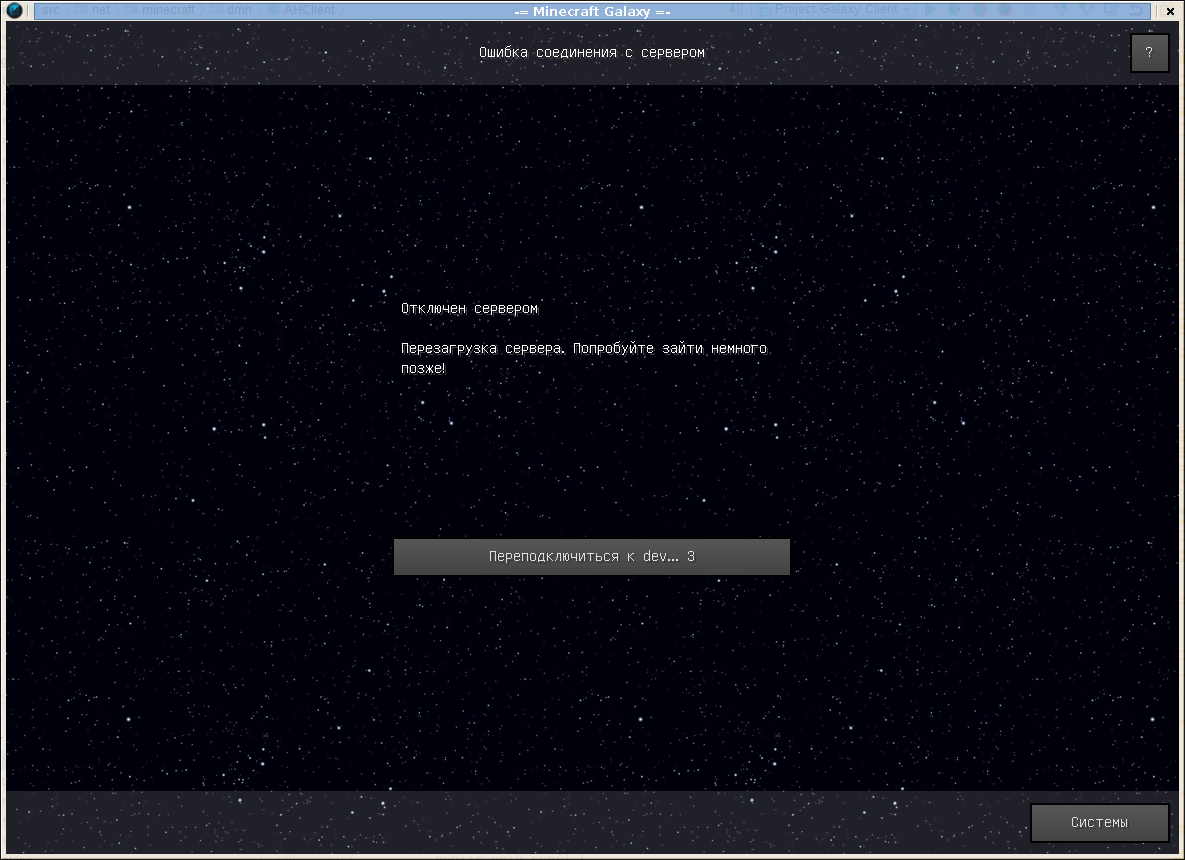Click the countdown number on reconnect button
The height and width of the screenshot is (860, 1185).
[691, 557]
